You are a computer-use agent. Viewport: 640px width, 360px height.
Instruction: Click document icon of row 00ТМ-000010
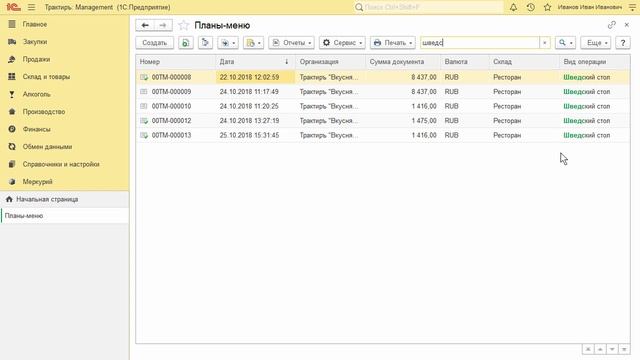point(144,106)
